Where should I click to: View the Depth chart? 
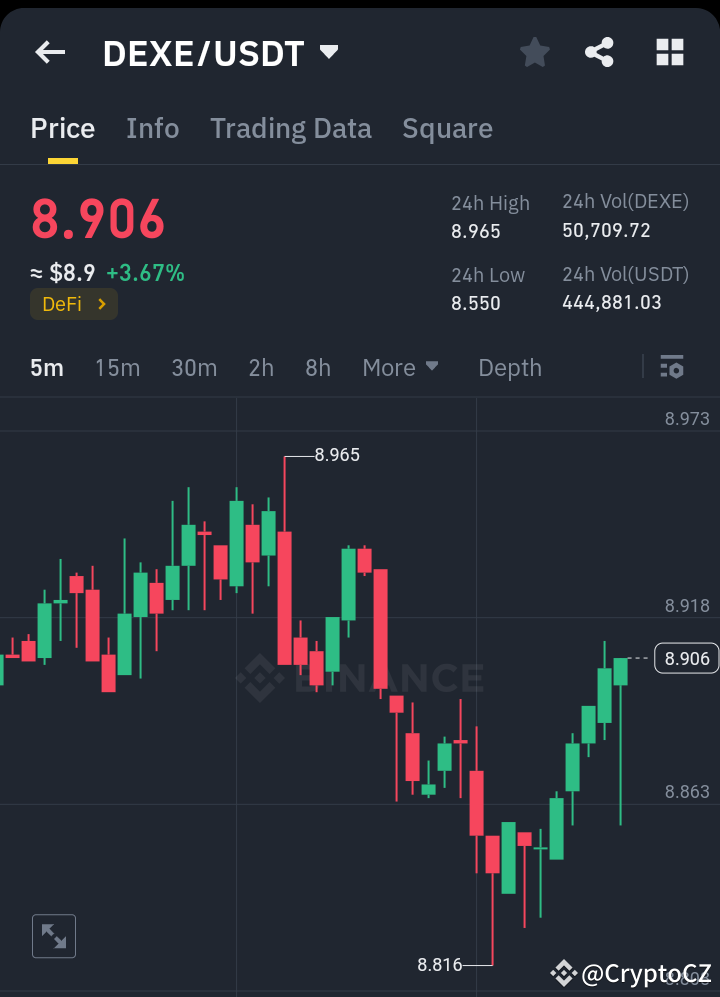510,368
